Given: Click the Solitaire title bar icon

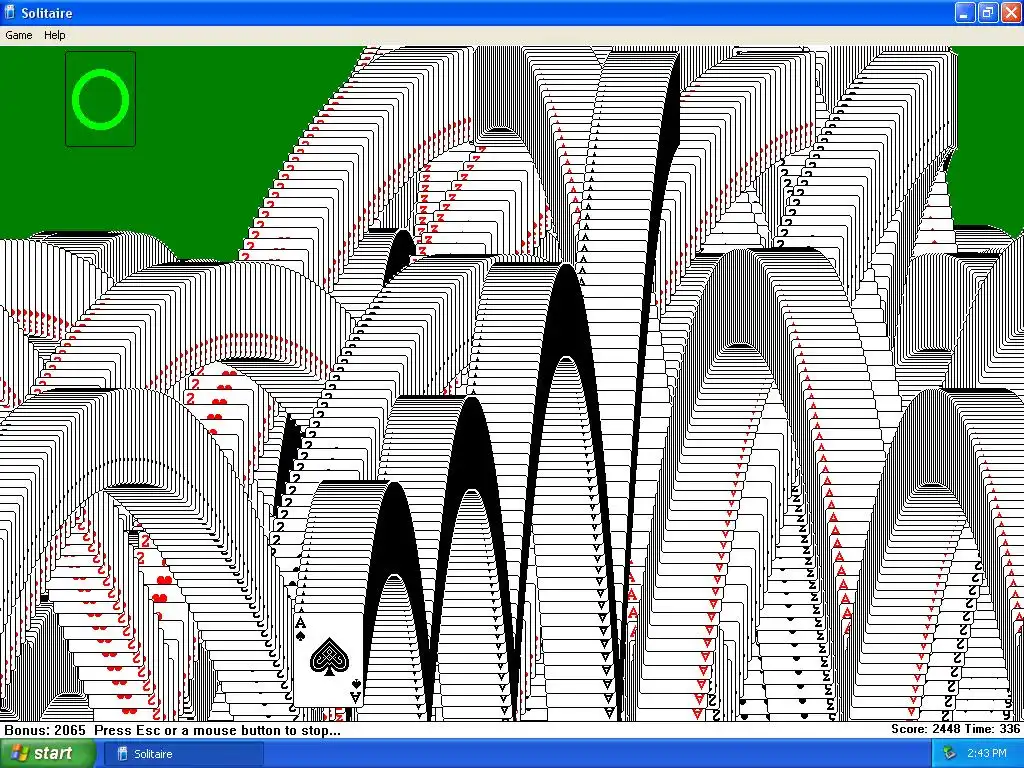Looking at the screenshot, I should point(10,12).
